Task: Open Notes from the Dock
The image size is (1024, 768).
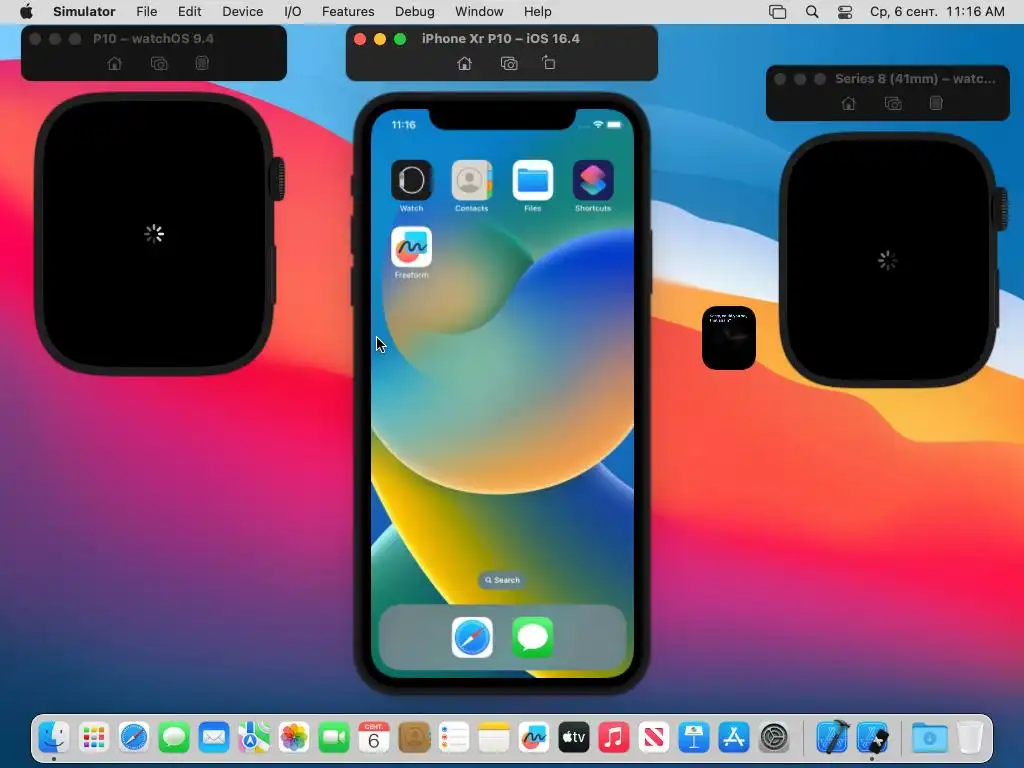Action: (x=494, y=738)
